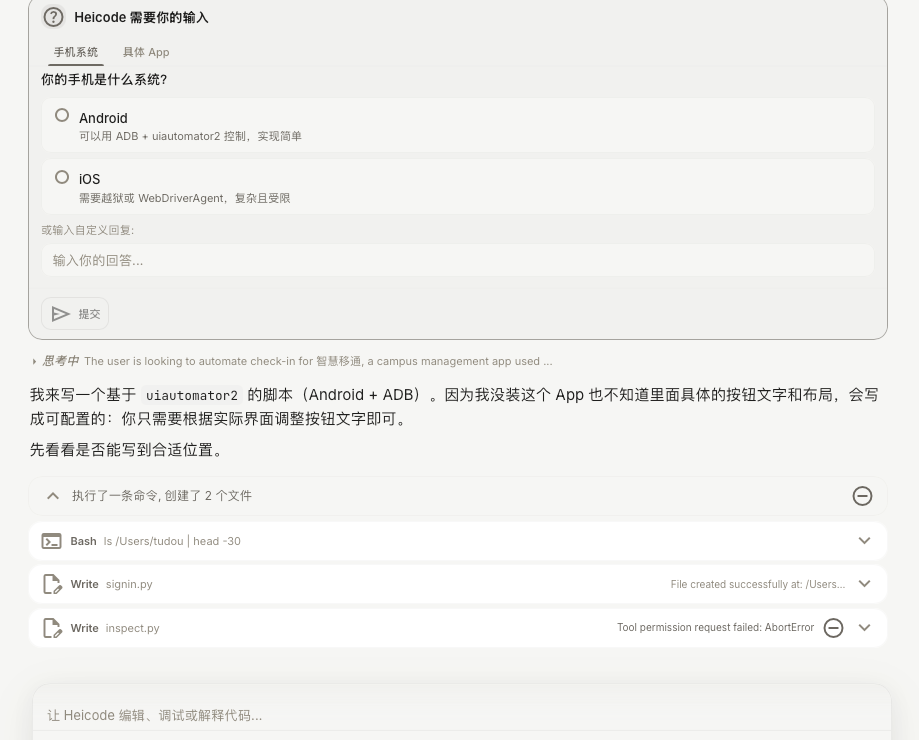Click the stop icon on command summary row
Viewport: 919px width, 740px height.
tap(862, 496)
